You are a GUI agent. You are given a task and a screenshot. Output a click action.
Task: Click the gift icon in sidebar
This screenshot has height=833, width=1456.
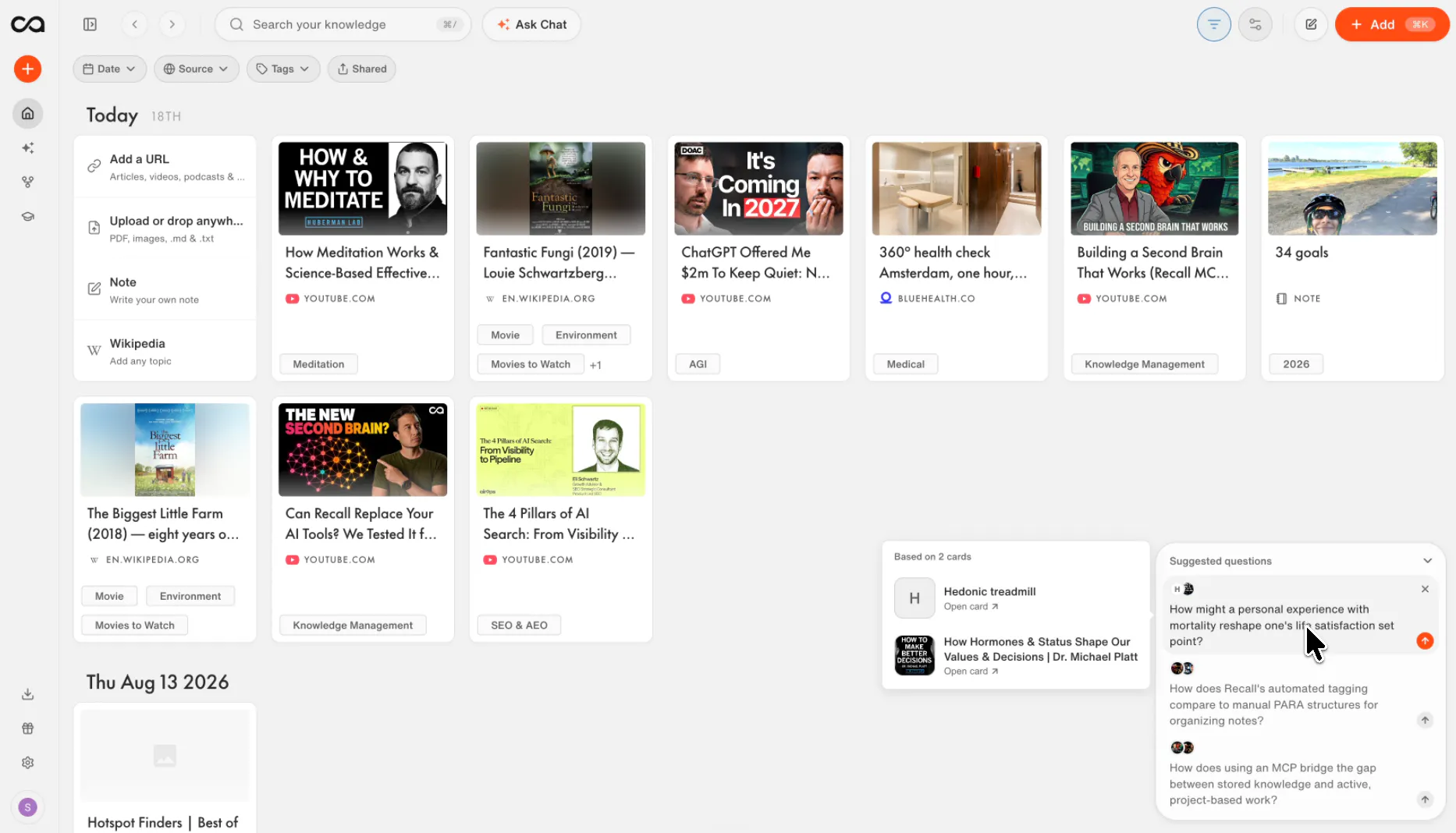tap(27, 728)
